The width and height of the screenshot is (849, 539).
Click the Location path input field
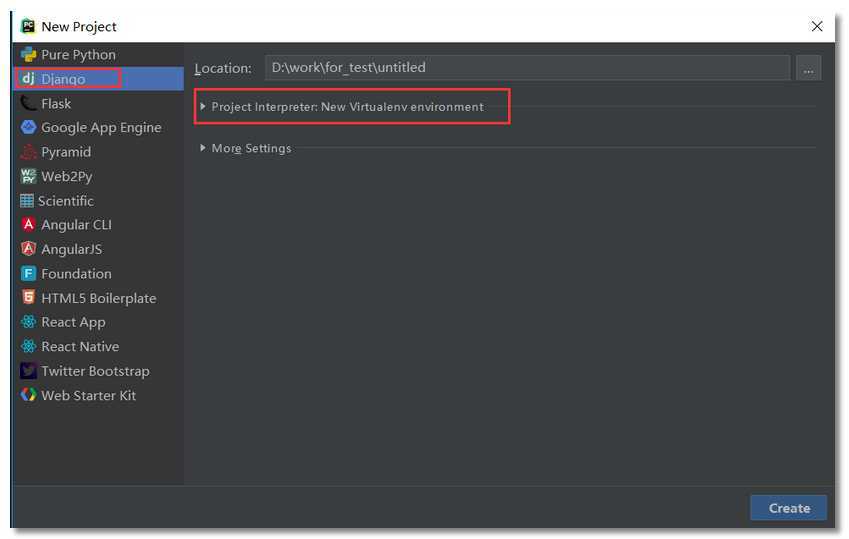point(527,68)
